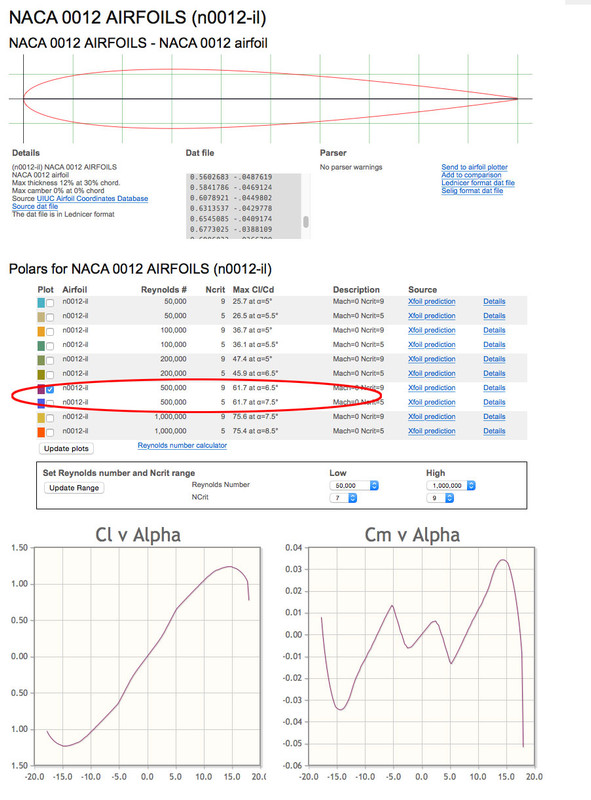Click orange-red swatch of 1,000,000 Ncrit 5 row
591x800 pixels.
point(41,433)
